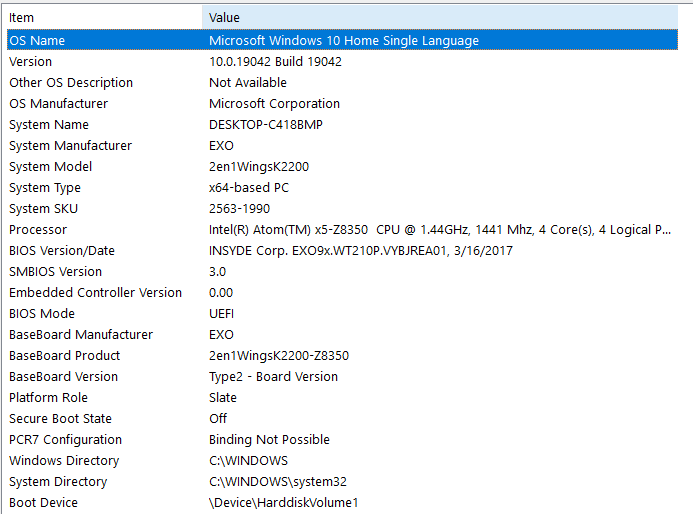Select the SMBIOS Version row label
This screenshot has width=693, height=514.
click(56, 272)
